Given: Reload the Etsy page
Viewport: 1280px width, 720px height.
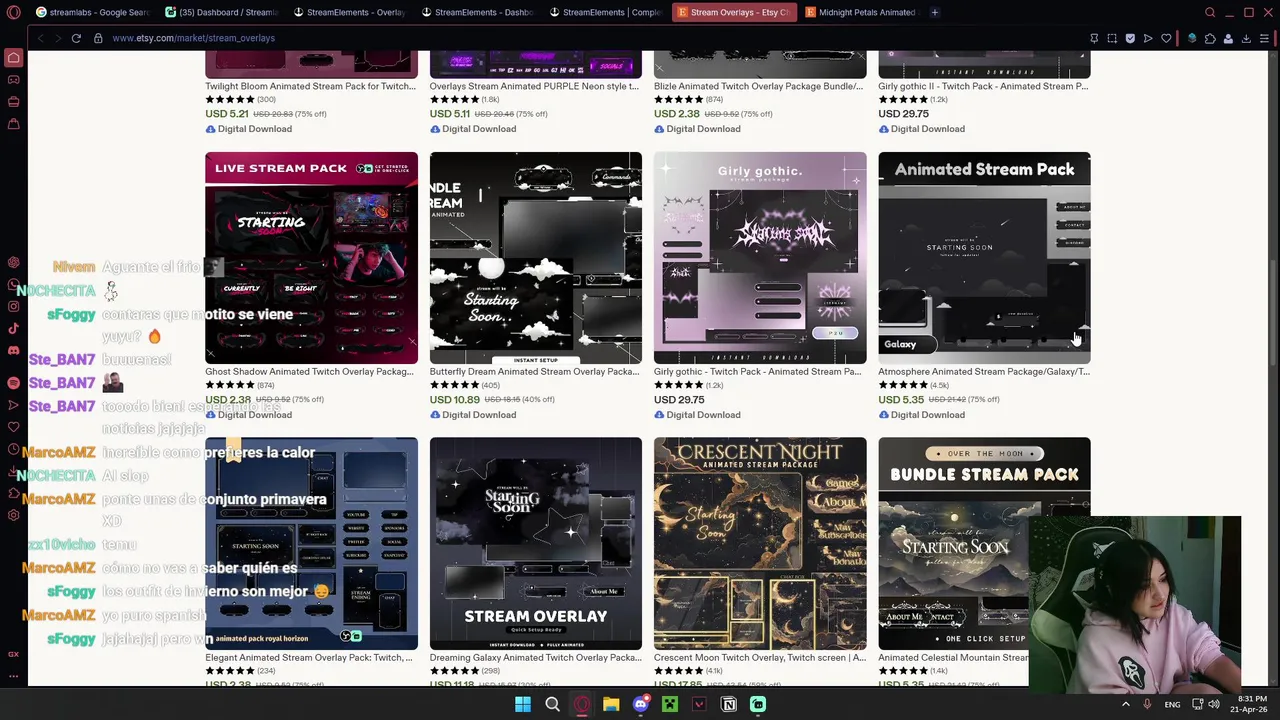Looking at the screenshot, I should click(76, 38).
